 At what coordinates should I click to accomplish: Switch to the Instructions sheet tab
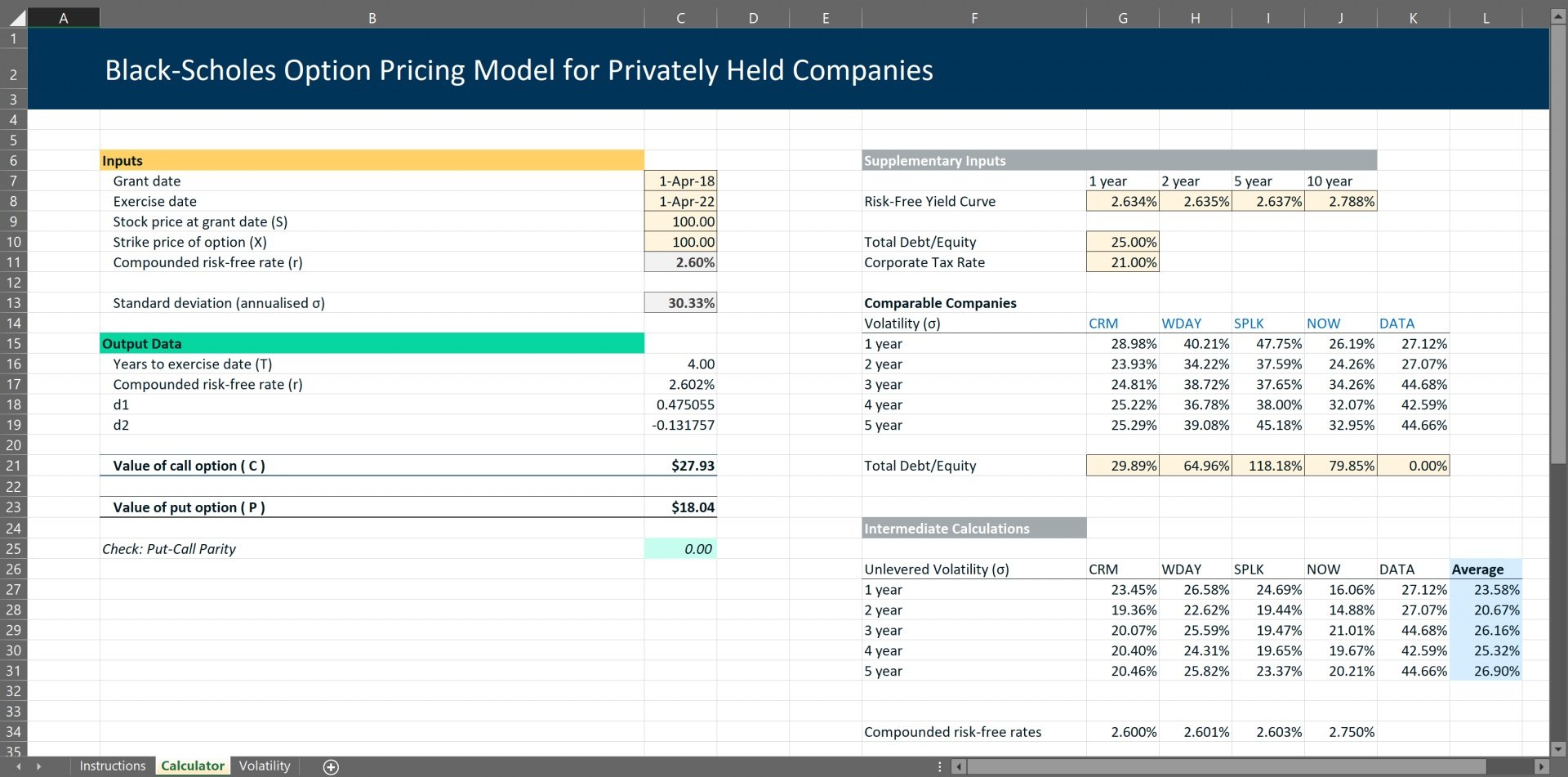pyautogui.click(x=112, y=766)
